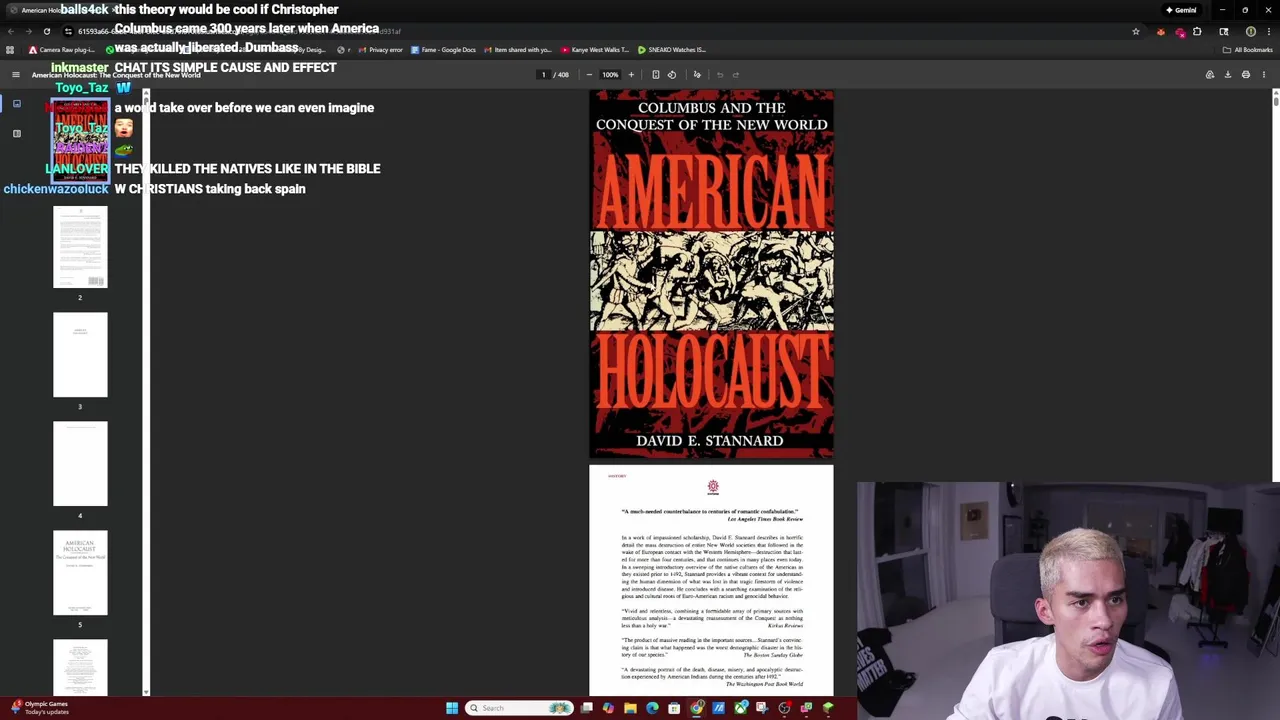Select page 2 thumbnail in sidebar

coord(80,247)
